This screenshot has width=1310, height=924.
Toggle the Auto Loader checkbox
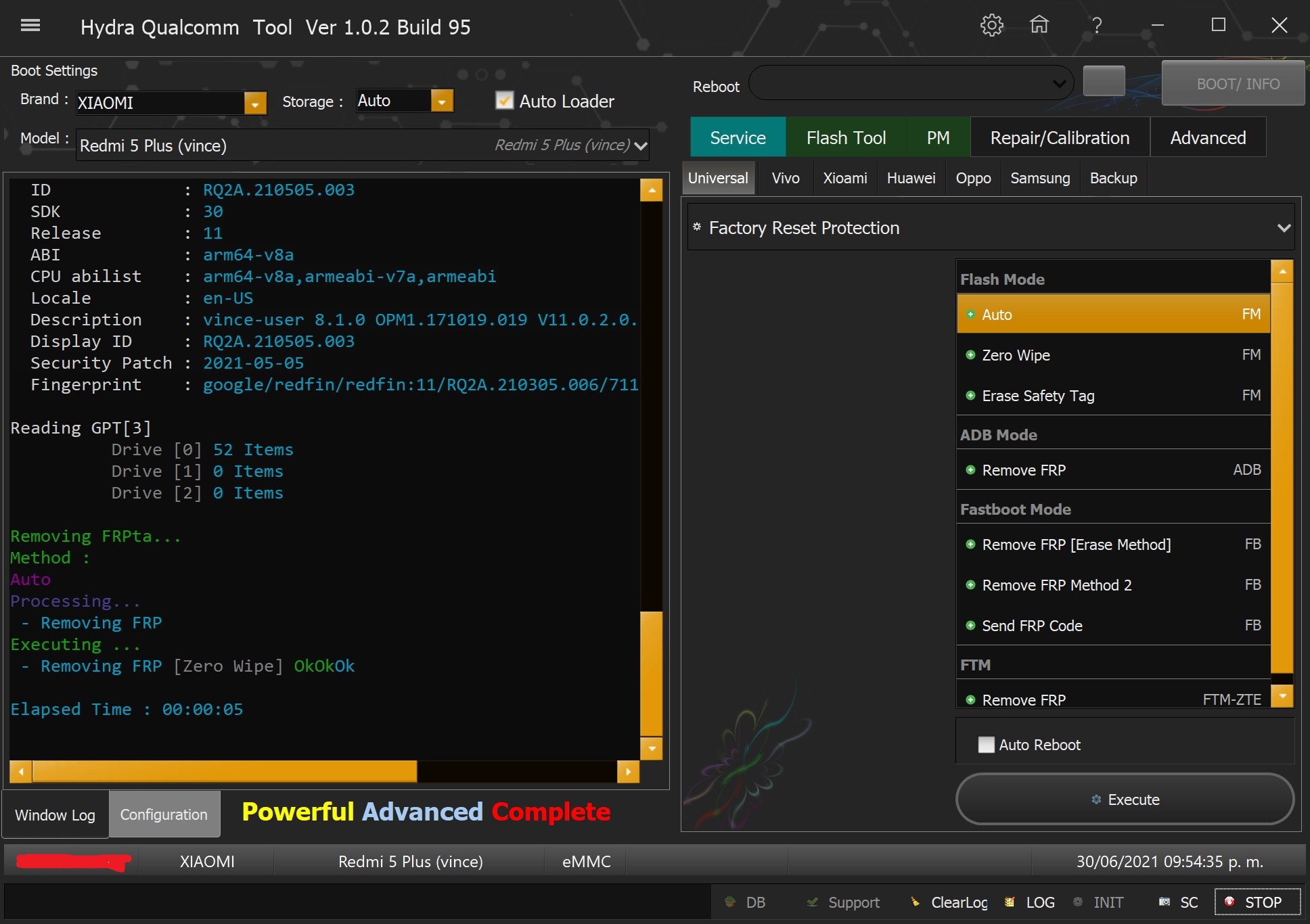(504, 101)
